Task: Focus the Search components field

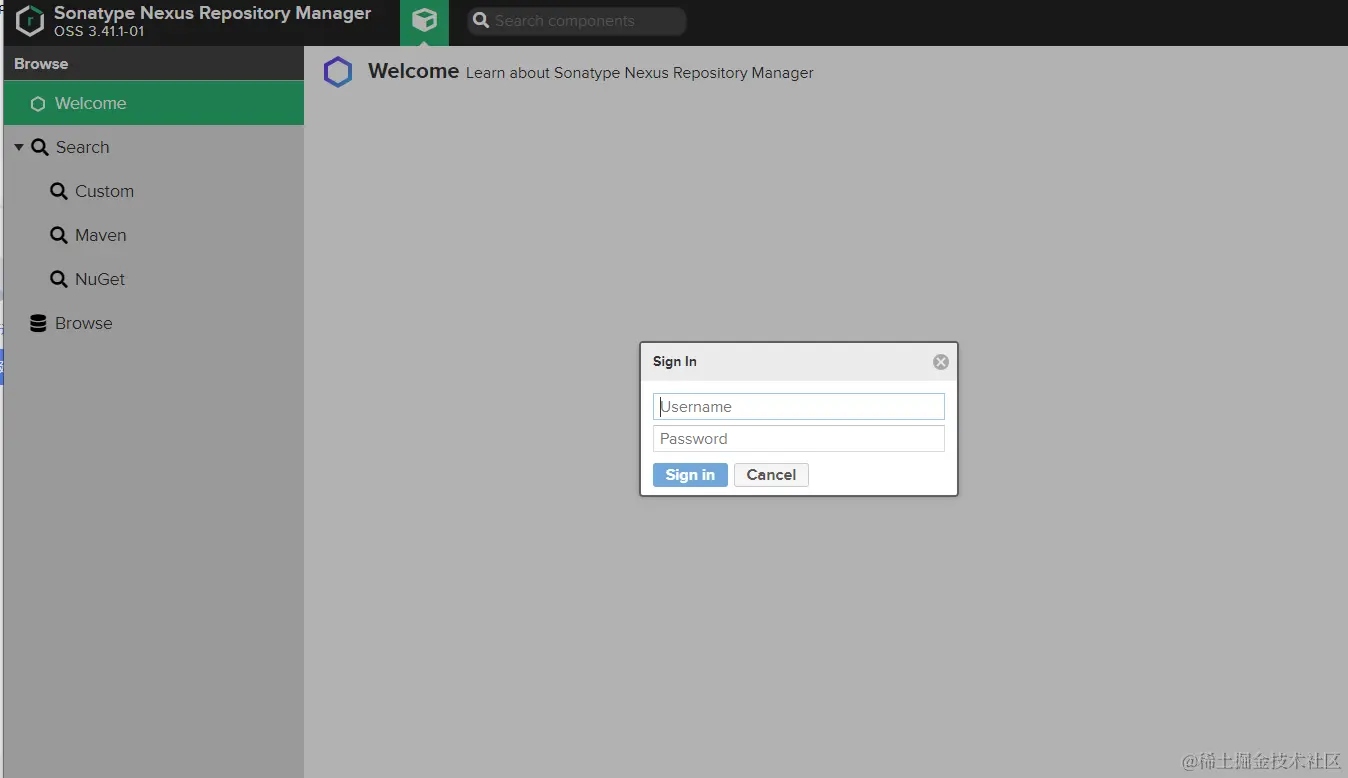Action: pos(577,21)
